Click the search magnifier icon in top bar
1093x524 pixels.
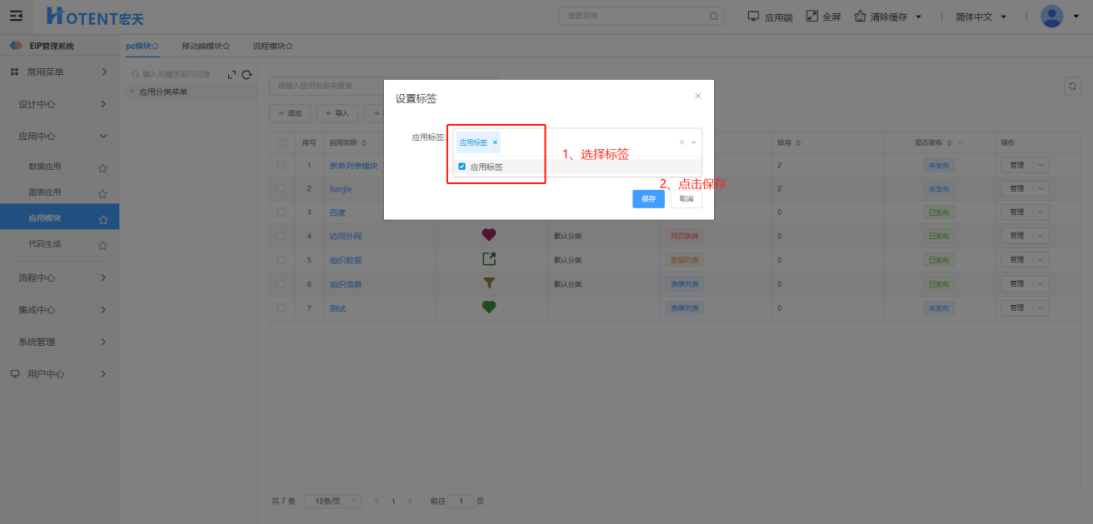[x=713, y=16]
